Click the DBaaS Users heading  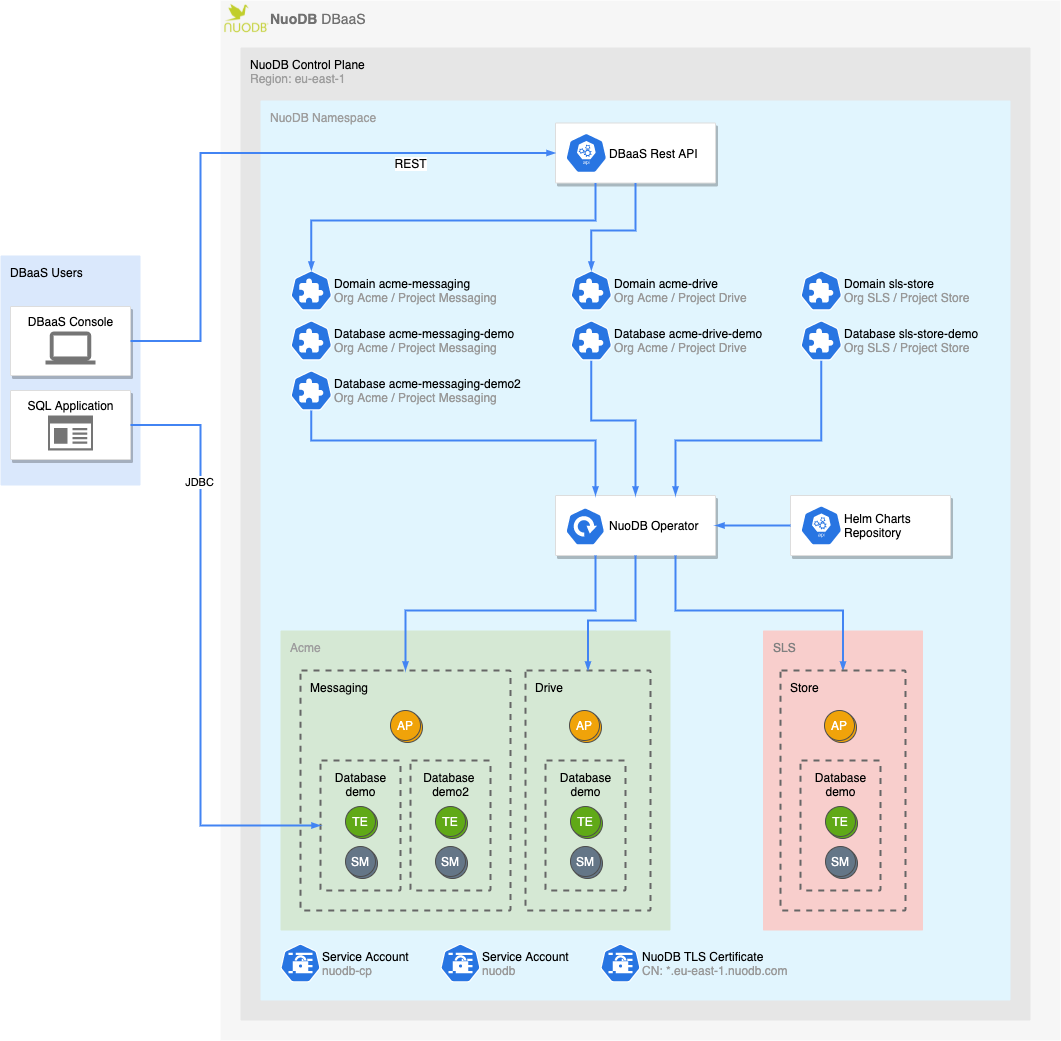click(46, 273)
